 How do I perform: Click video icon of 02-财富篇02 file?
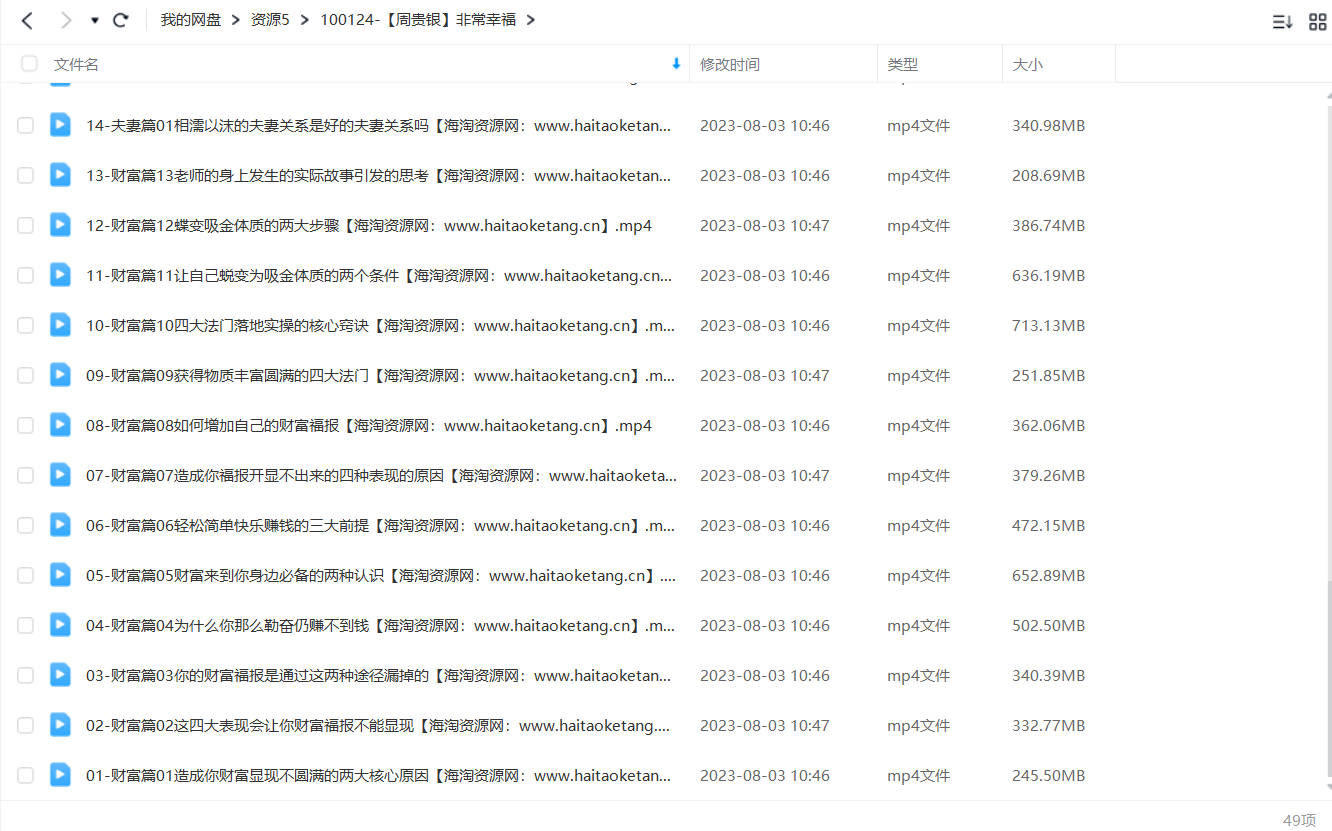click(61, 724)
